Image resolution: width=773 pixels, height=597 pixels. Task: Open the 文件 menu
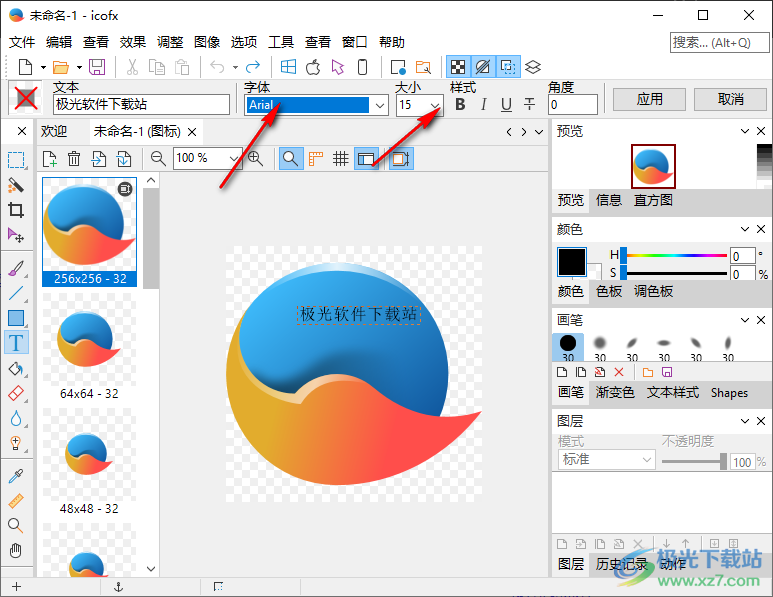coord(22,42)
